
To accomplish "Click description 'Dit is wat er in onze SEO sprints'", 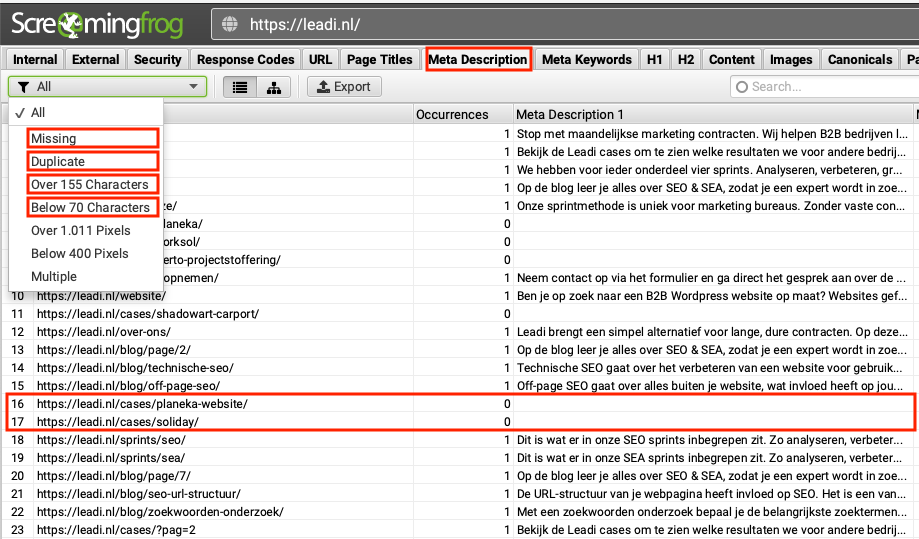I will pos(710,440).
